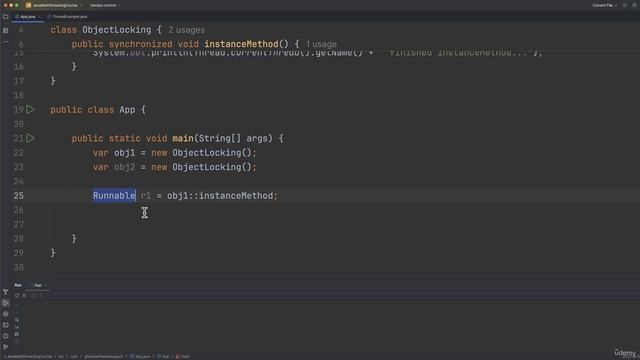Print Run console output icon

(x=17, y=334)
